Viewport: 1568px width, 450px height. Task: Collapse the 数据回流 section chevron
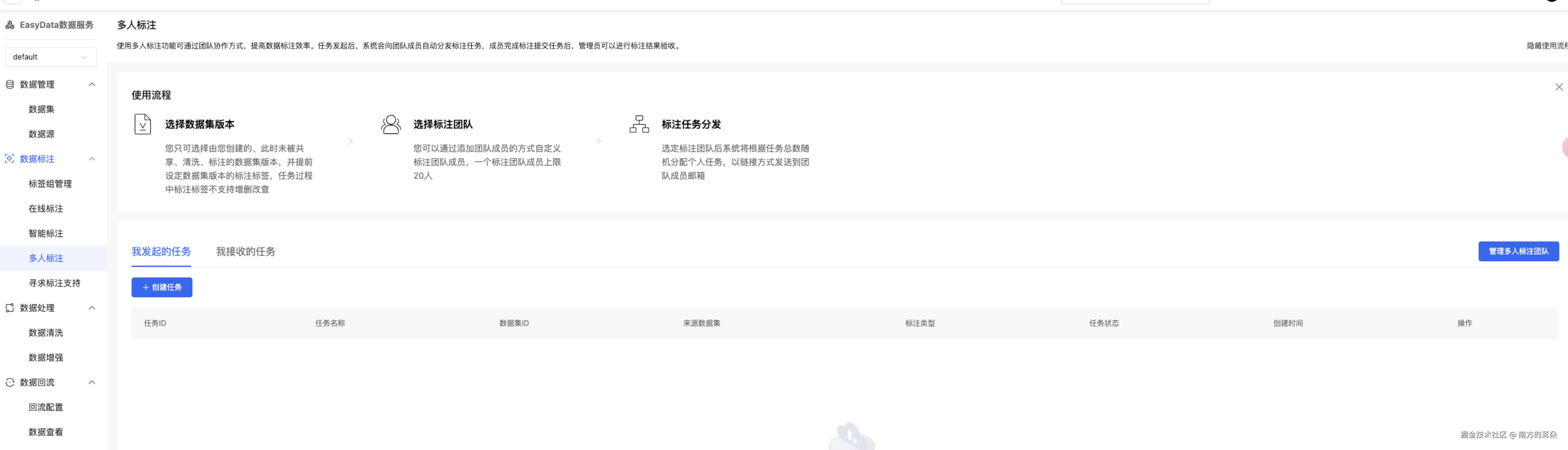(92, 382)
